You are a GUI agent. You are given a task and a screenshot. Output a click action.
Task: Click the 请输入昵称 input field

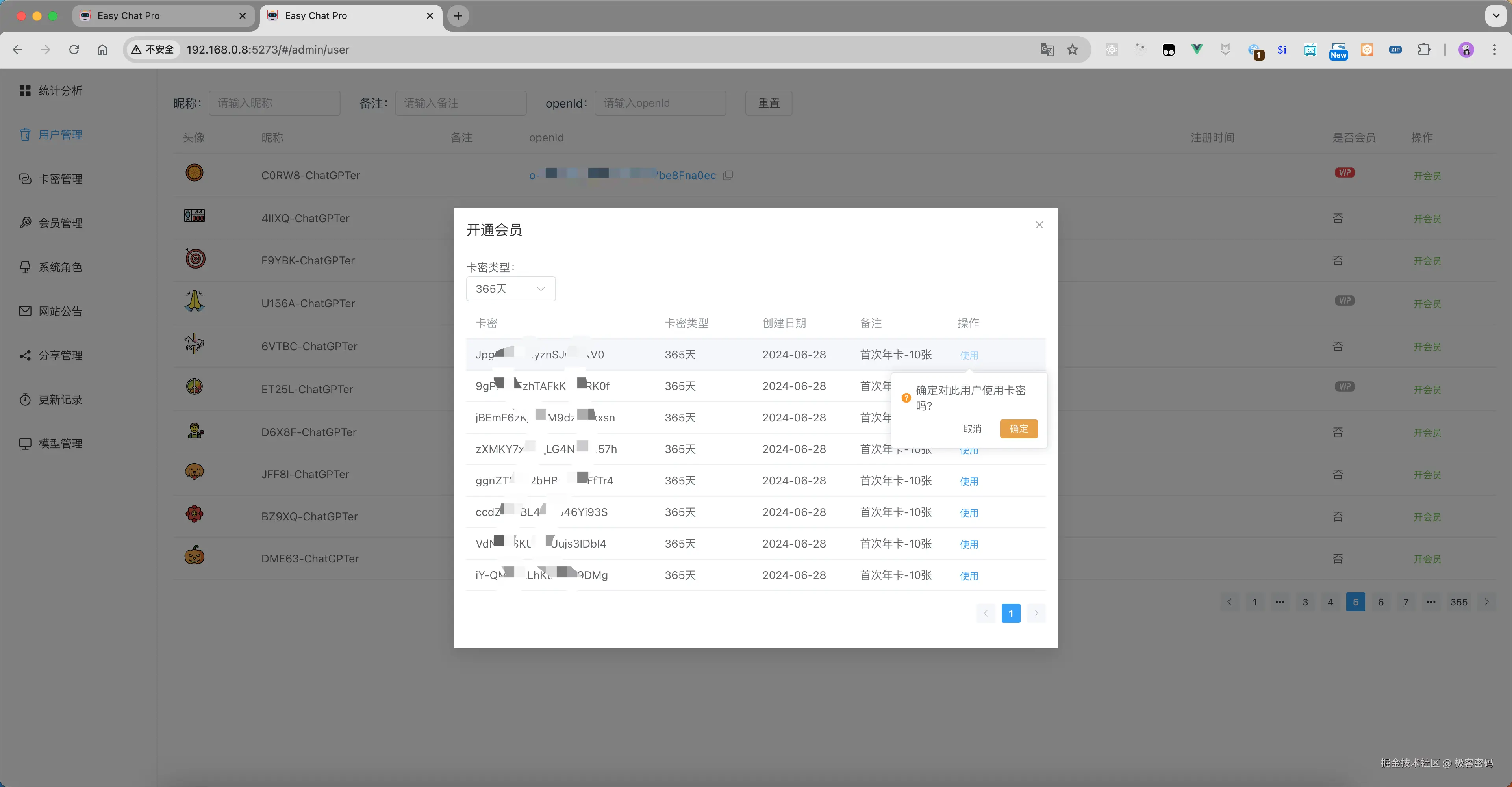[x=274, y=103]
